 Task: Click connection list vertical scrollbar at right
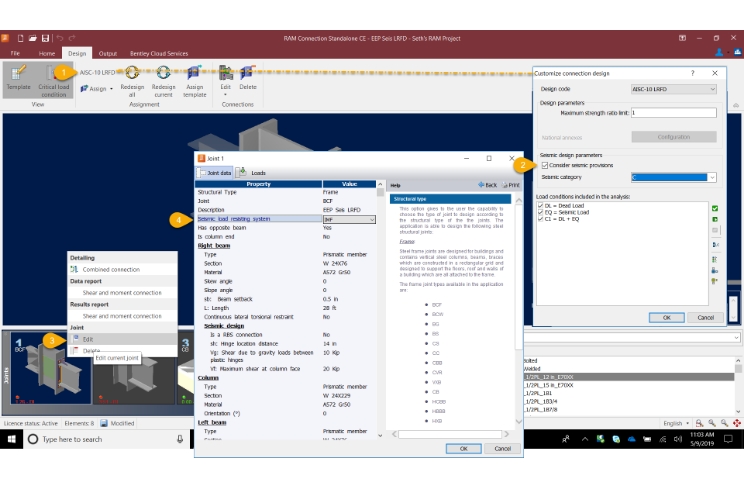coord(738,385)
